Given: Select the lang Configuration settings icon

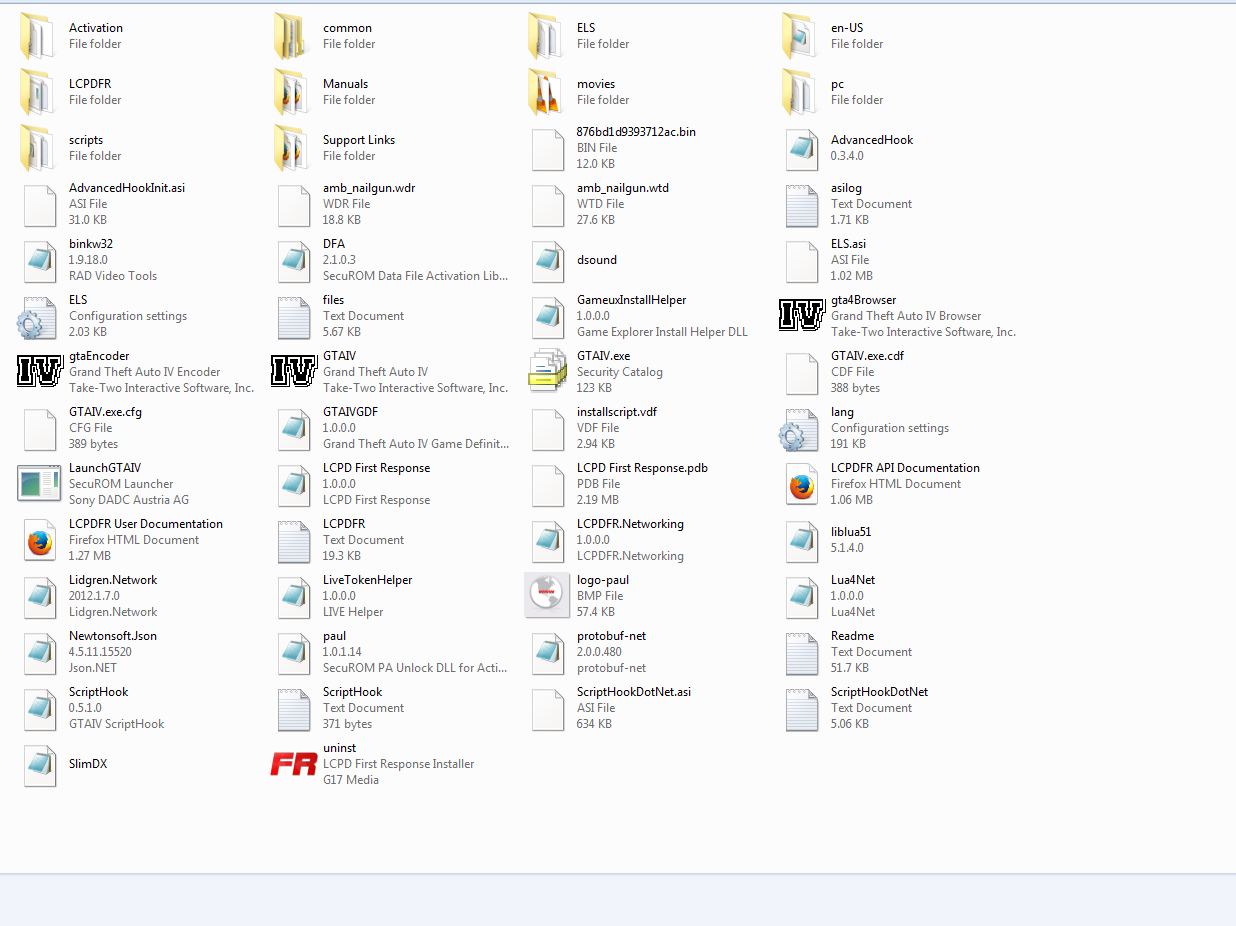Looking at the screenshot, I should point(800,428).
